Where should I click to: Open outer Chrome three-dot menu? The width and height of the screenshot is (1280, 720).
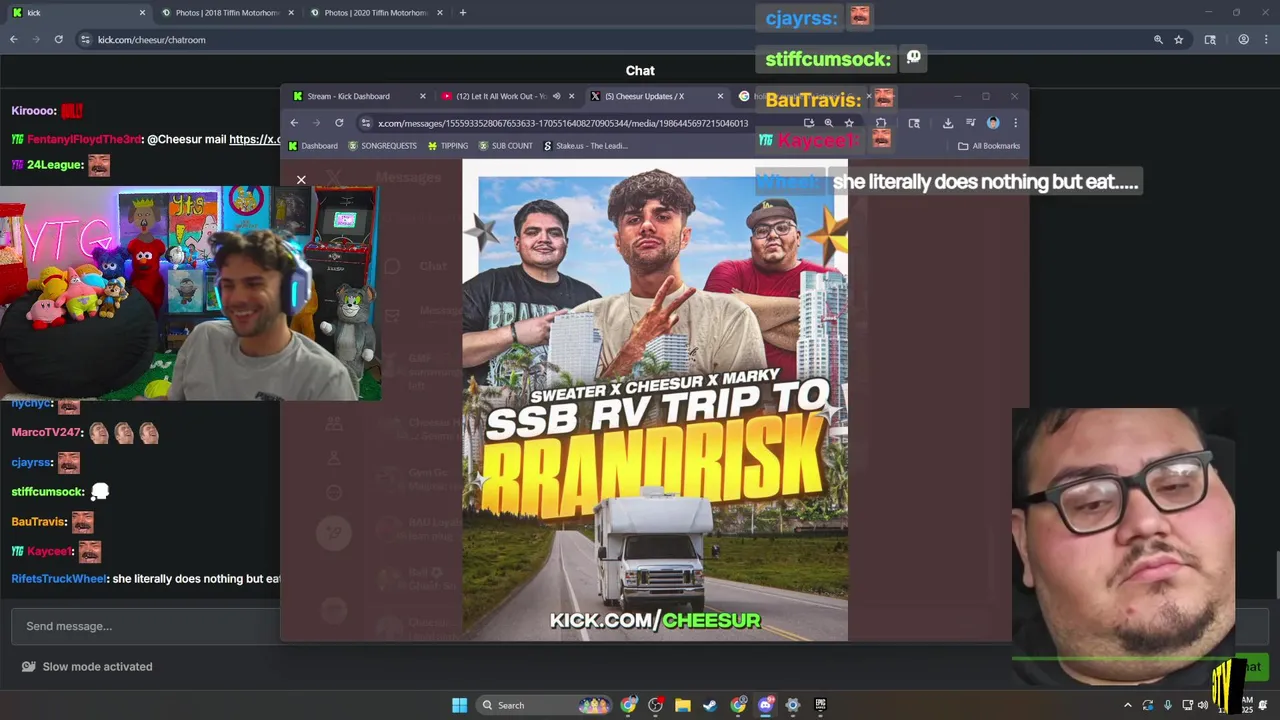pos(1266,40)
